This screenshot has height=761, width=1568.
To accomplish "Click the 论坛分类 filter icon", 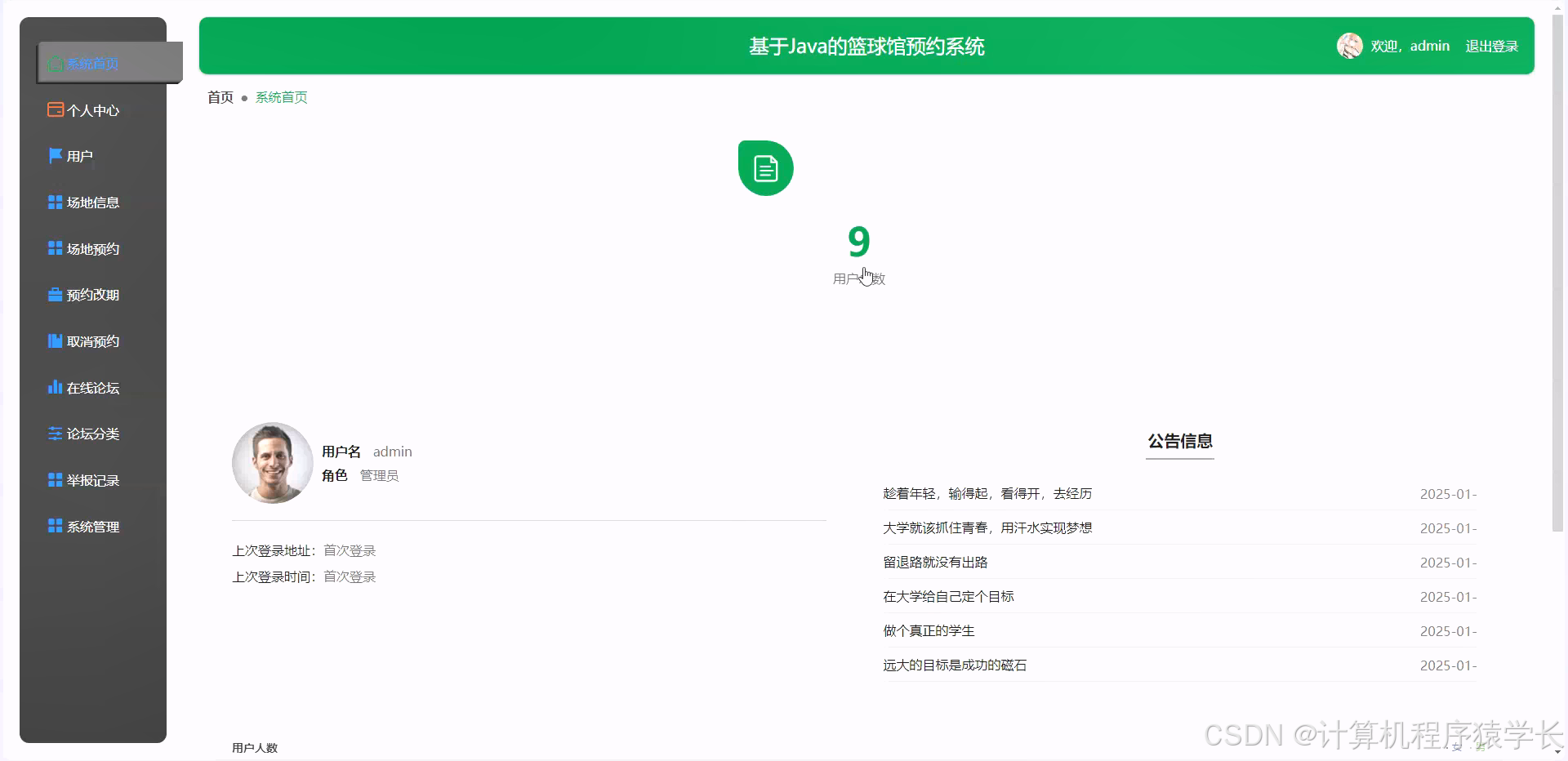I will (x=55, y=434).
